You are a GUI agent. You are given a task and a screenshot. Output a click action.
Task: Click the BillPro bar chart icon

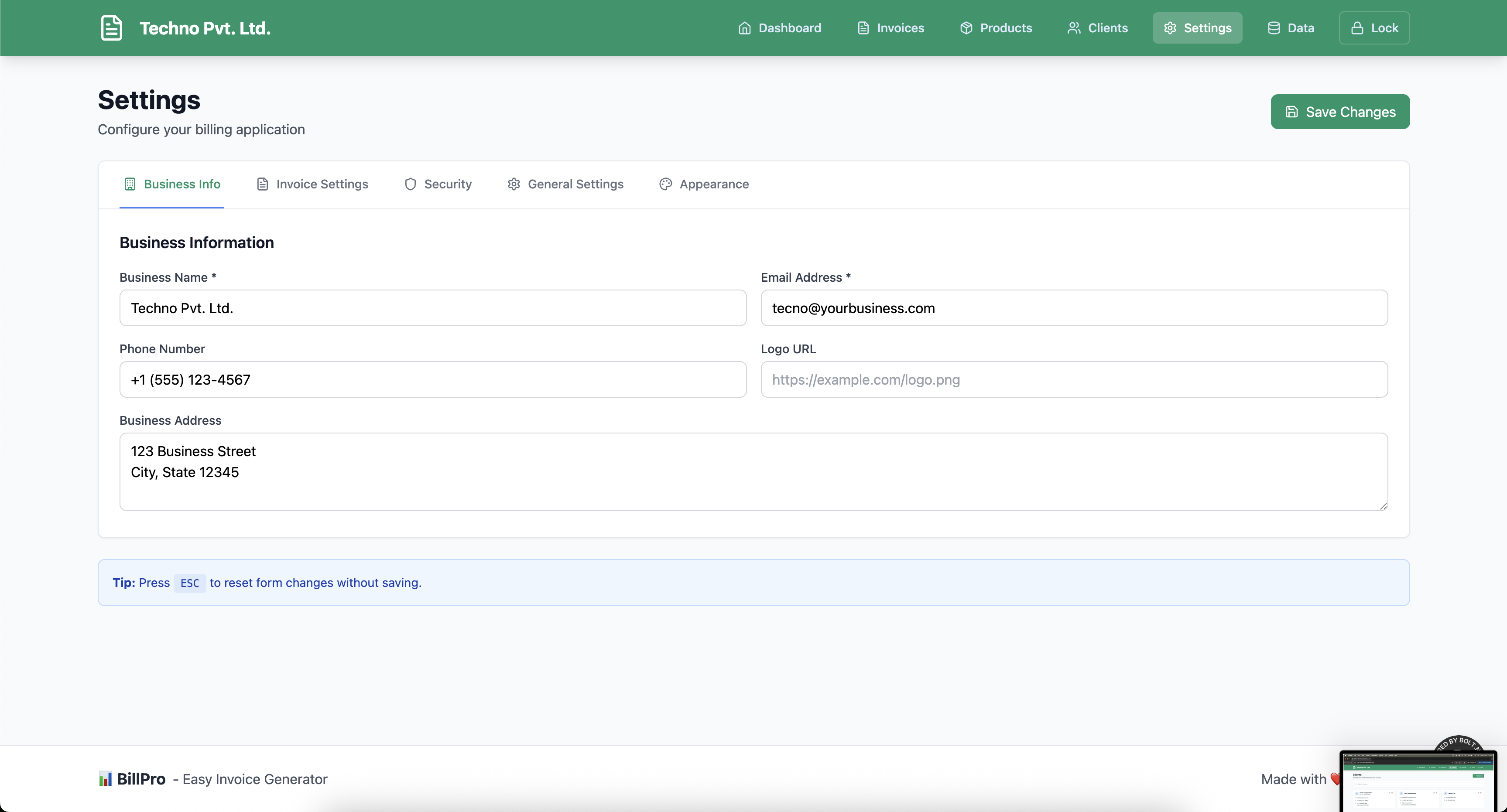pos(105,779)
